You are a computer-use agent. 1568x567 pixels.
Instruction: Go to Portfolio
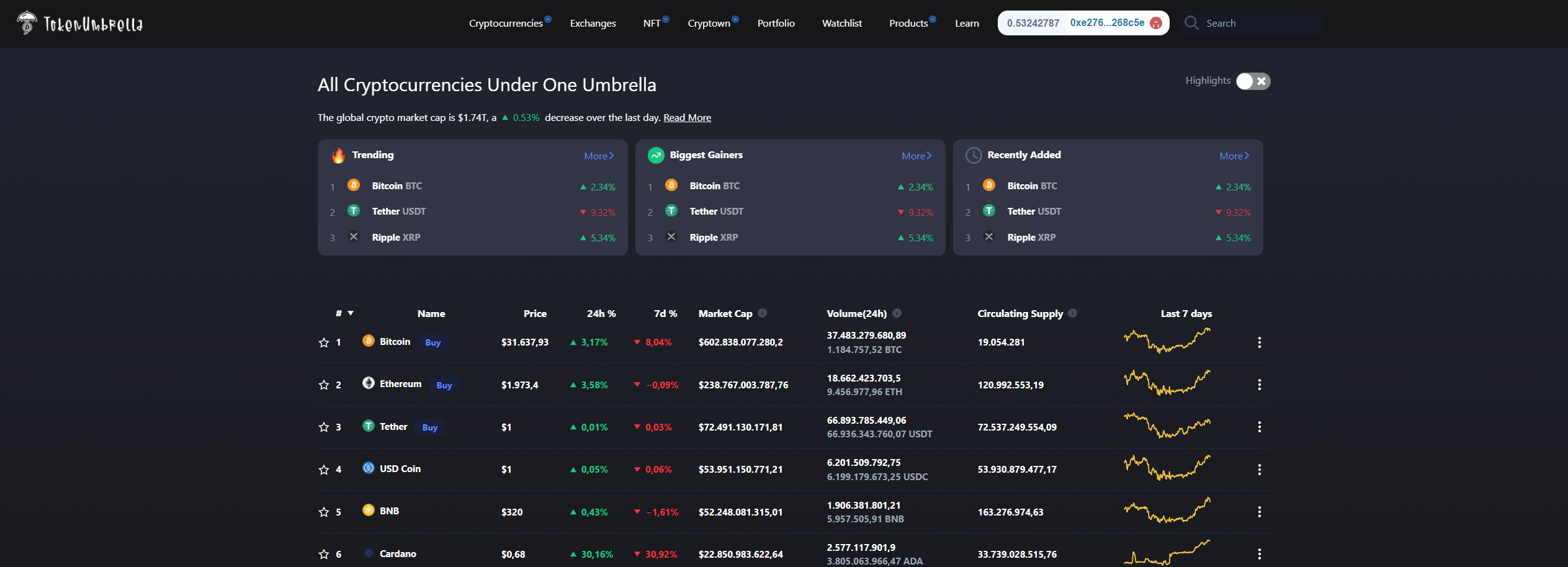point(776,23)
